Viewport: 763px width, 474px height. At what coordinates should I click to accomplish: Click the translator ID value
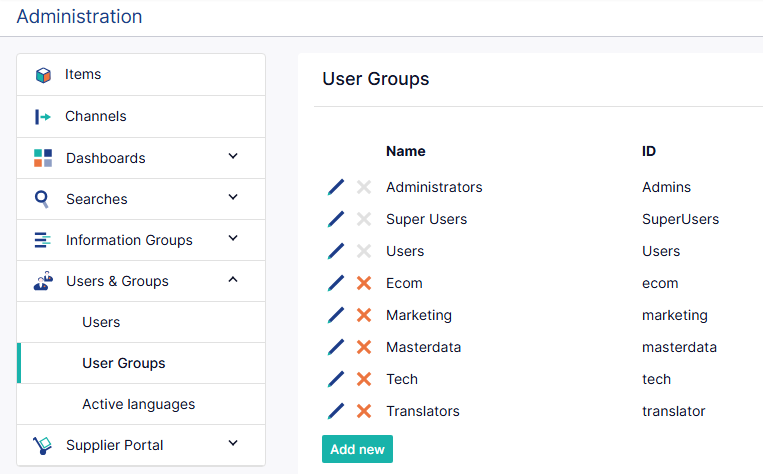(x=673, y=411)
